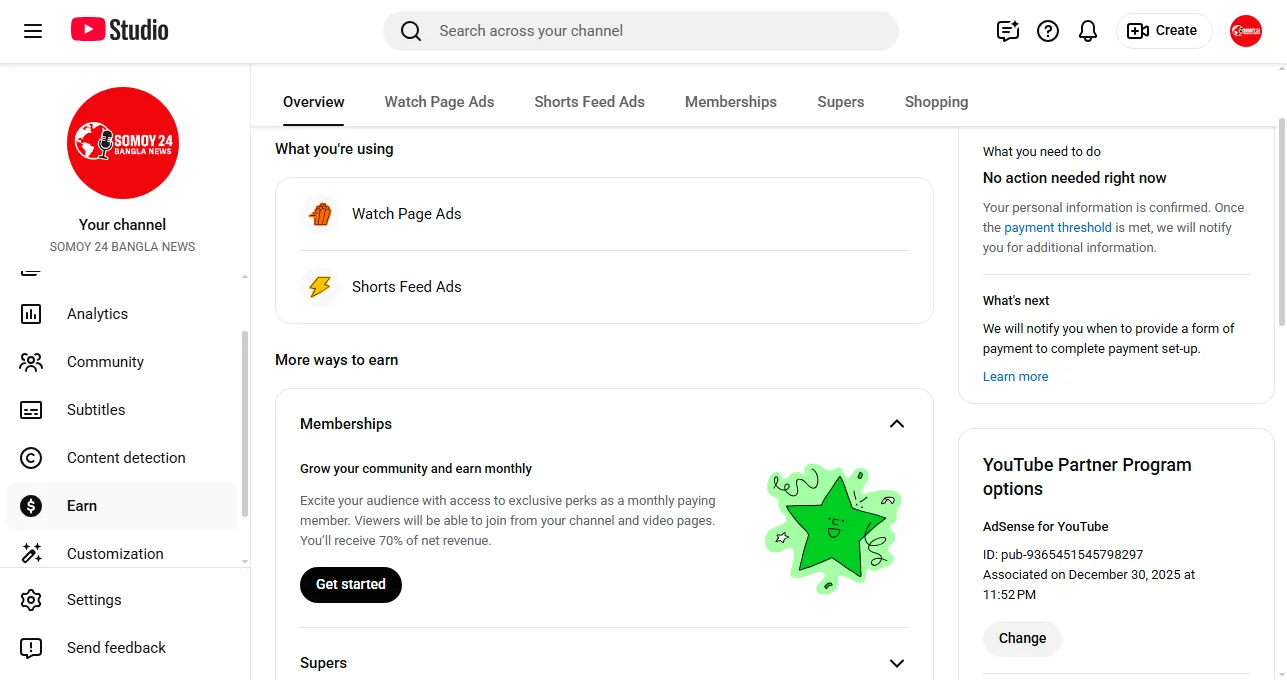This screenshot has height=680, width=1287.
Task: Click the 'Grow your community and earn monthly' text
Action: point(416,469)
